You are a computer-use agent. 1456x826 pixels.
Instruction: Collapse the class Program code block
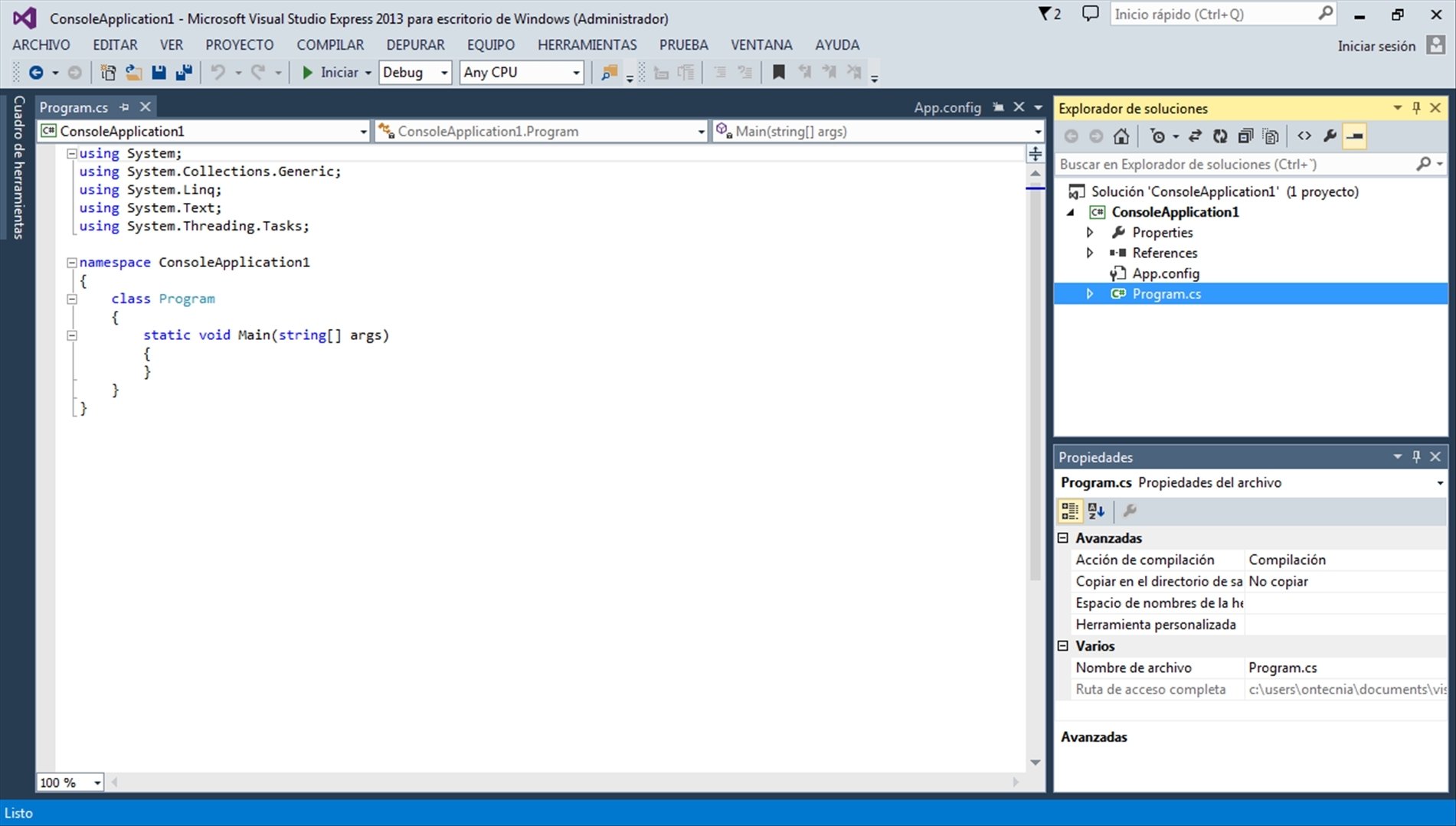[x=72, y=299]
